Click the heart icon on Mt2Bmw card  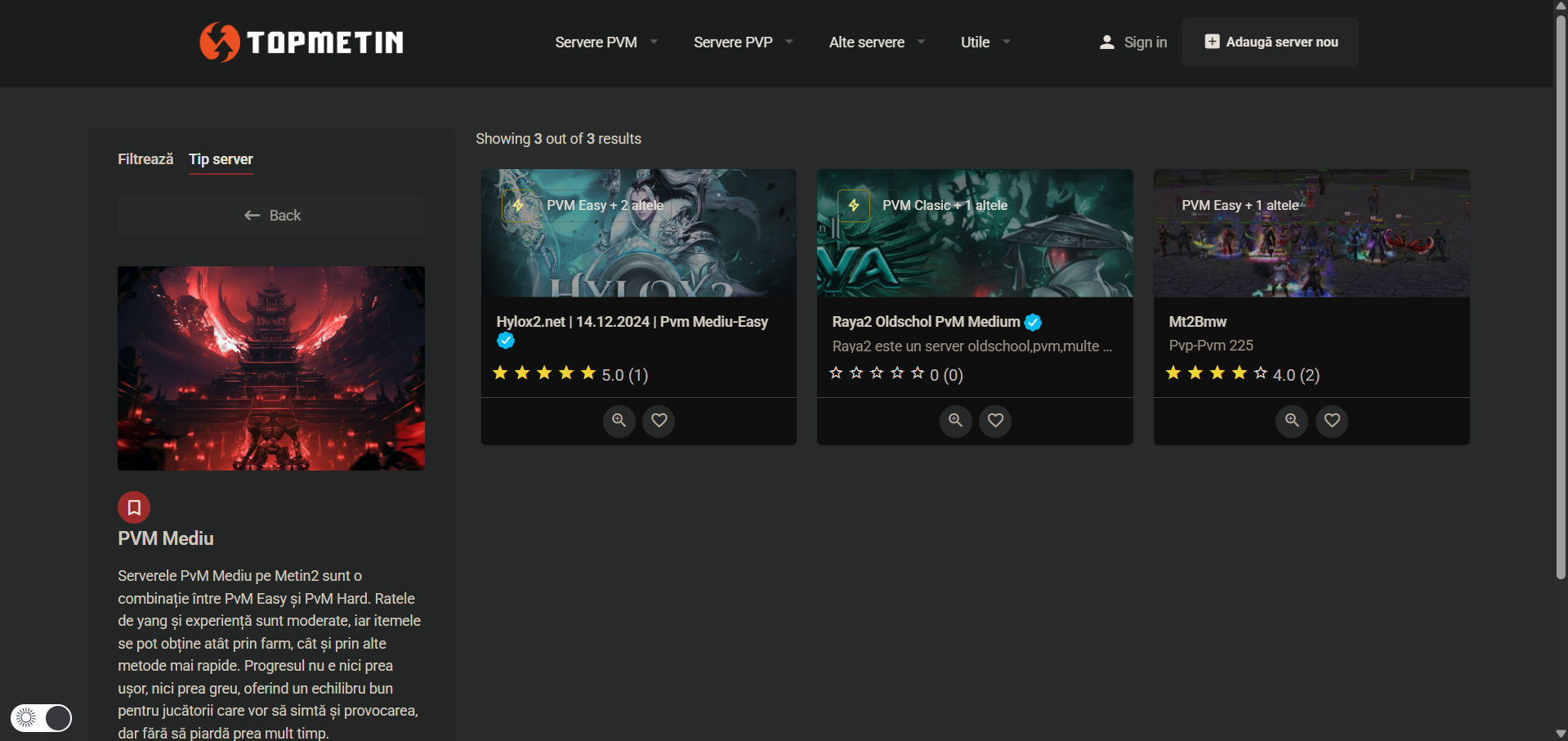click(1332, 421)
